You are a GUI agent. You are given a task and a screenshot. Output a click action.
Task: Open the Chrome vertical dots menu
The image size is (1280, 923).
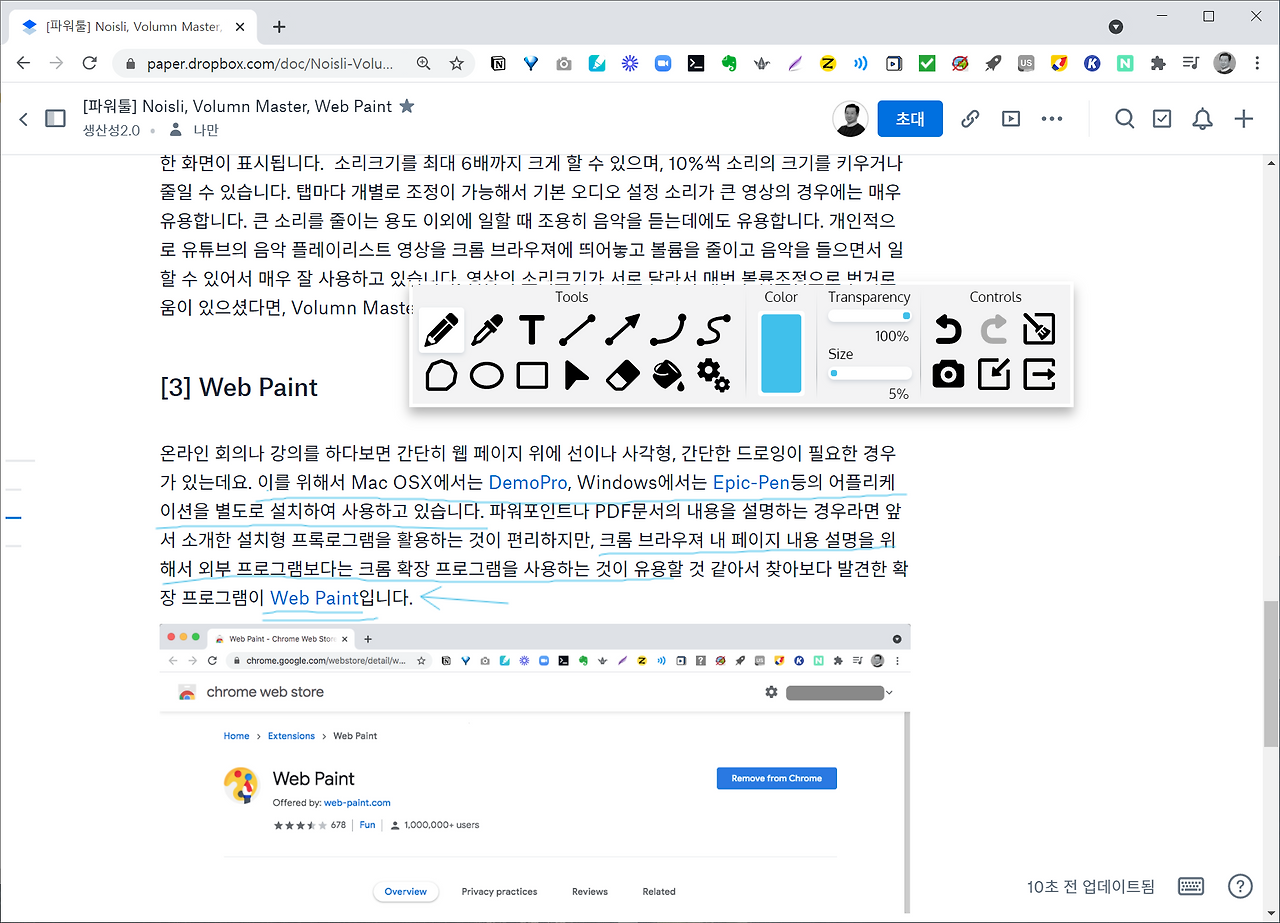[x=1257, y=63]
